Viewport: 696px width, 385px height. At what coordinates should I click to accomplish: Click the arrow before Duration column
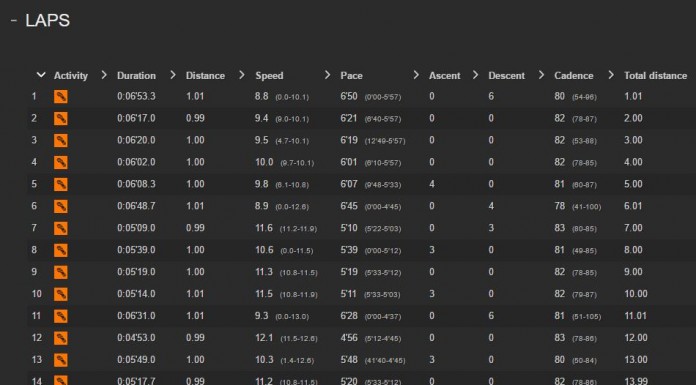click(104, 75)
